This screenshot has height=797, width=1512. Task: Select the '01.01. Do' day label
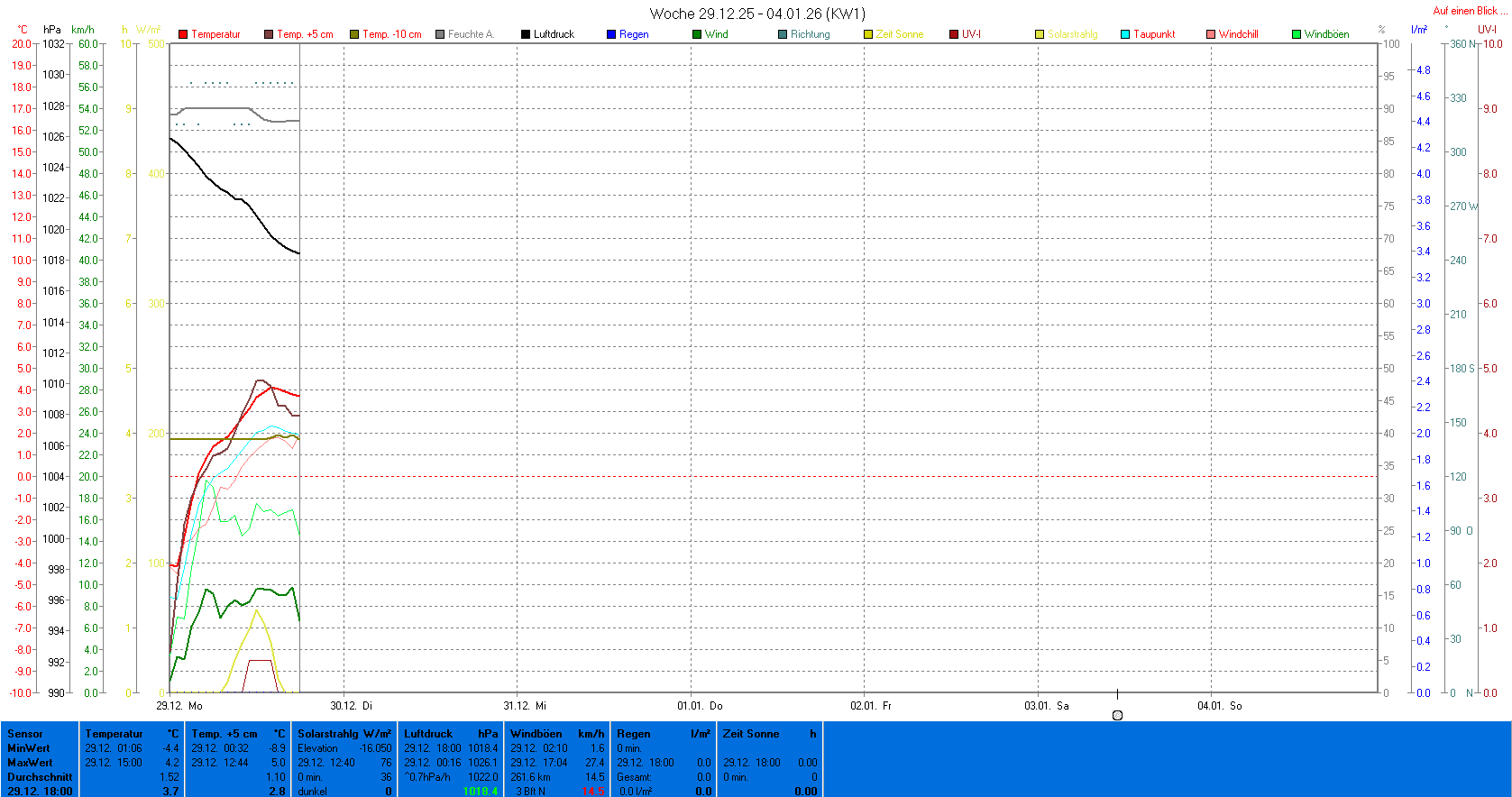700,706
